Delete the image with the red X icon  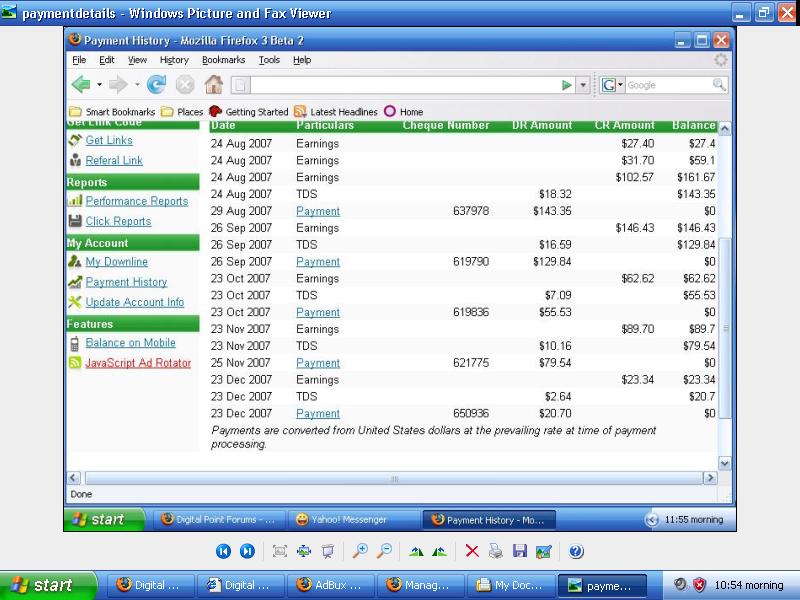(x=472, y=551)
